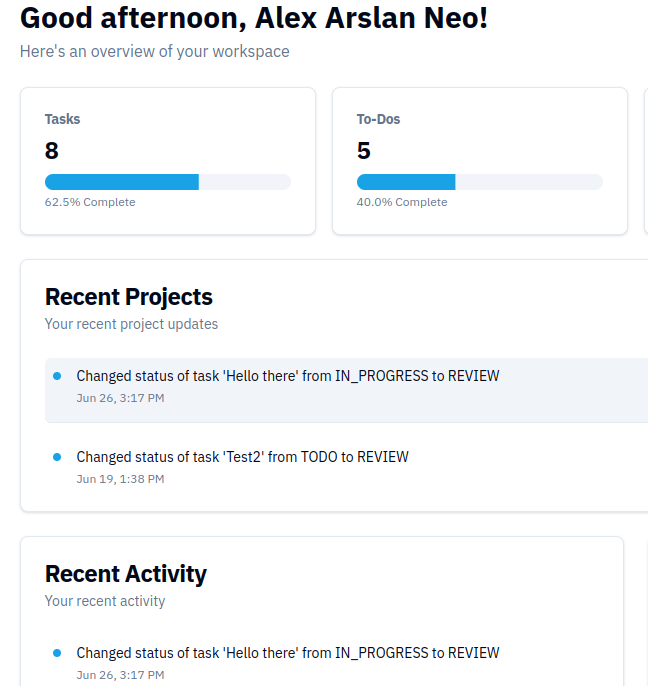Open the 'Hello there' entry in Recent Activity
This screenshot has width=648, height=686.
click(288, 653)
